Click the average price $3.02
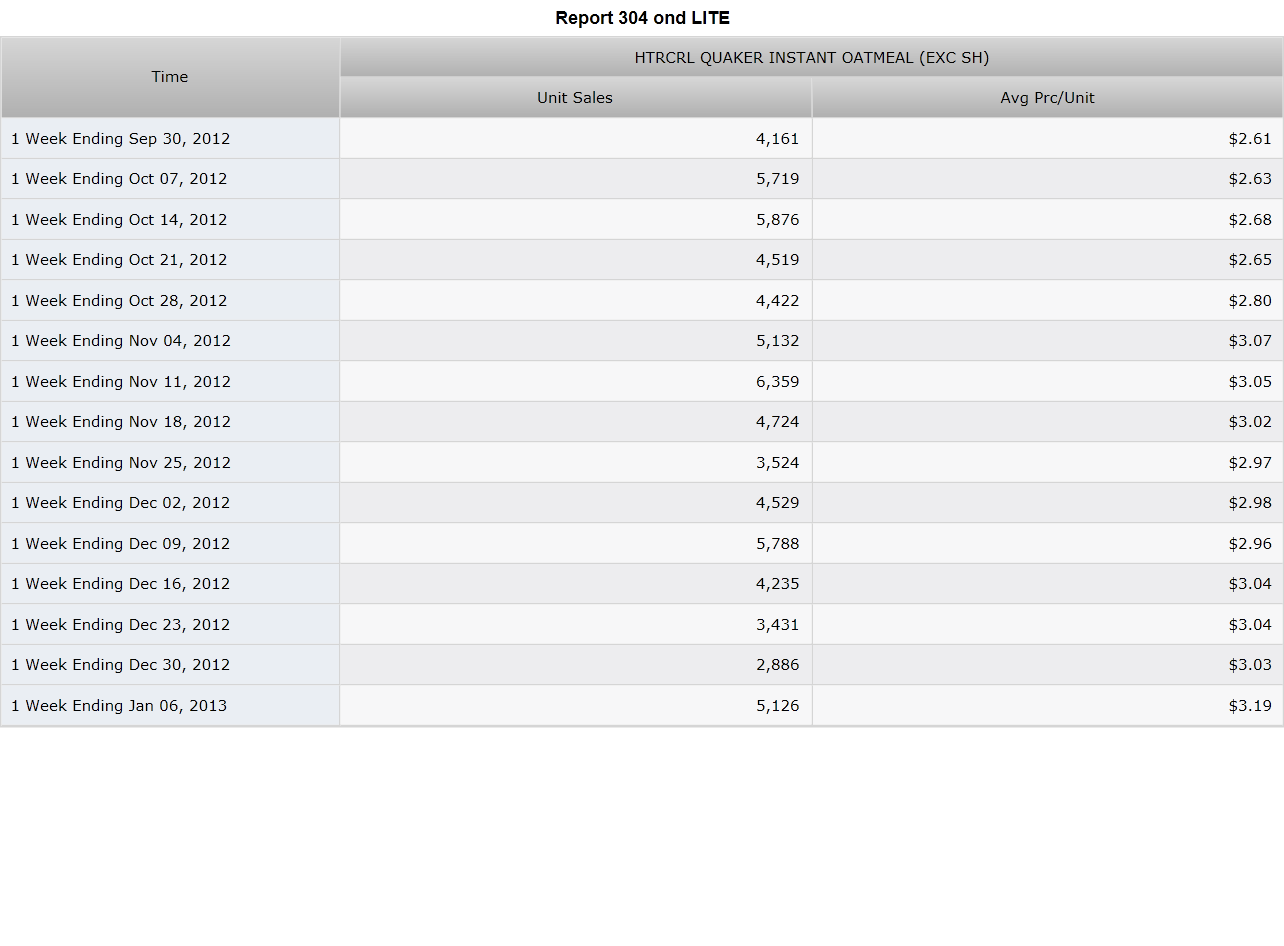The image size is (1284, 946). pyautogui.click(x=1250, y=422)
